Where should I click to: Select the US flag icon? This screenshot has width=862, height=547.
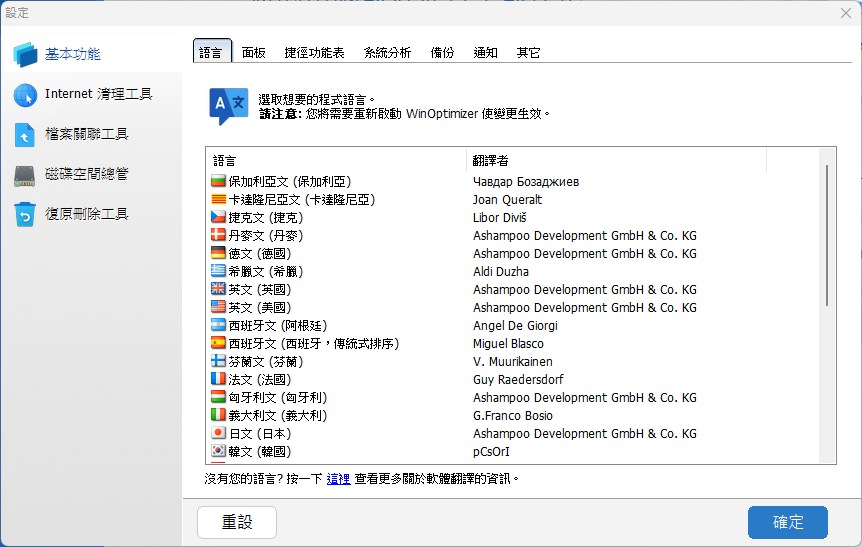(218, 307)
